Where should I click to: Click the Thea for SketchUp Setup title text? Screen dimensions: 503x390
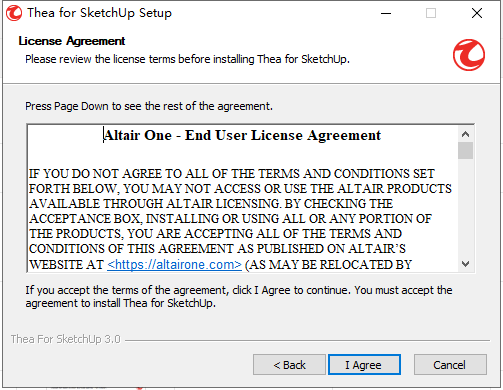[99, 13]
